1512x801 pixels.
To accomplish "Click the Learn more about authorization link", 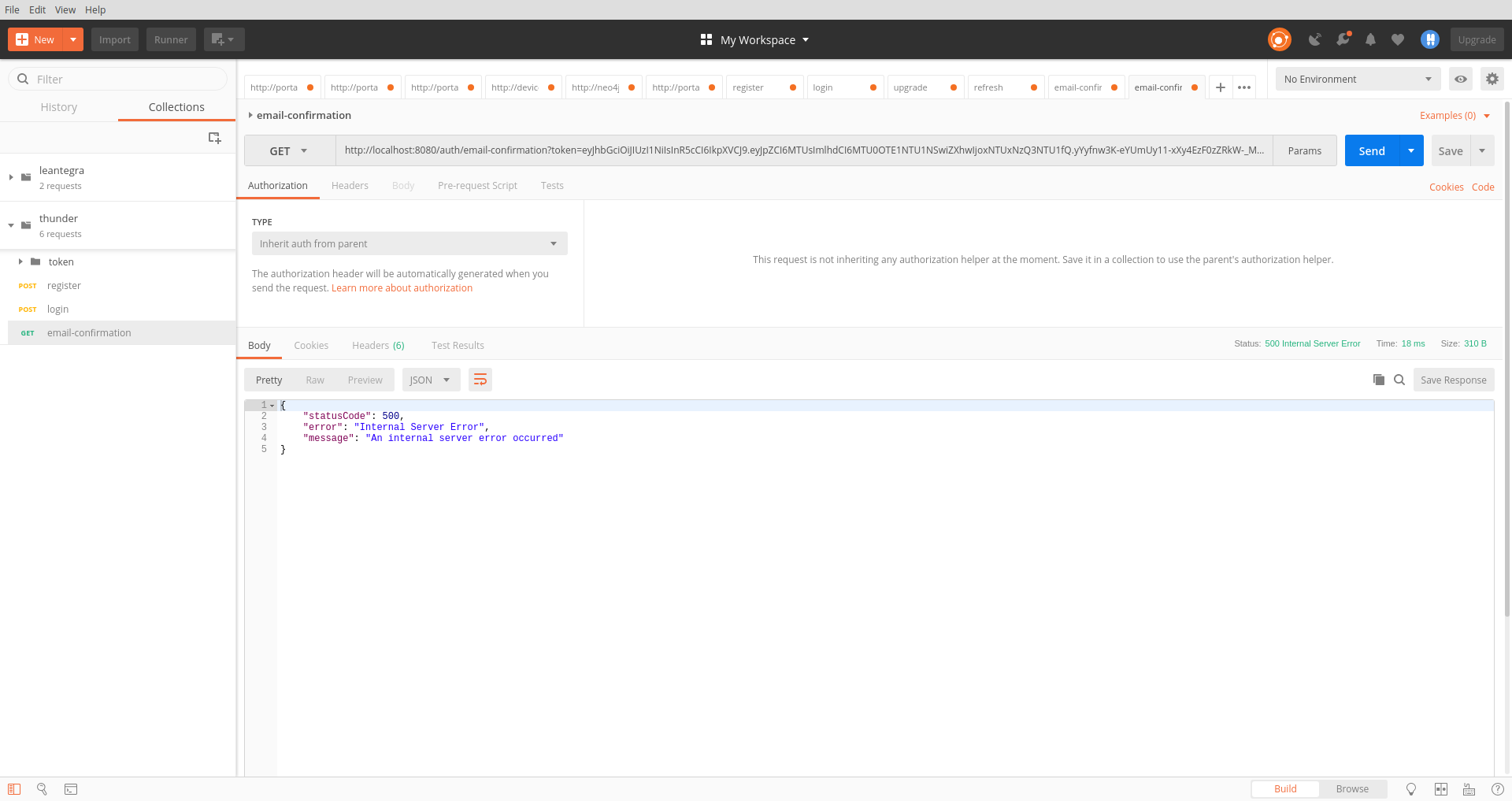I will [402, 287].
